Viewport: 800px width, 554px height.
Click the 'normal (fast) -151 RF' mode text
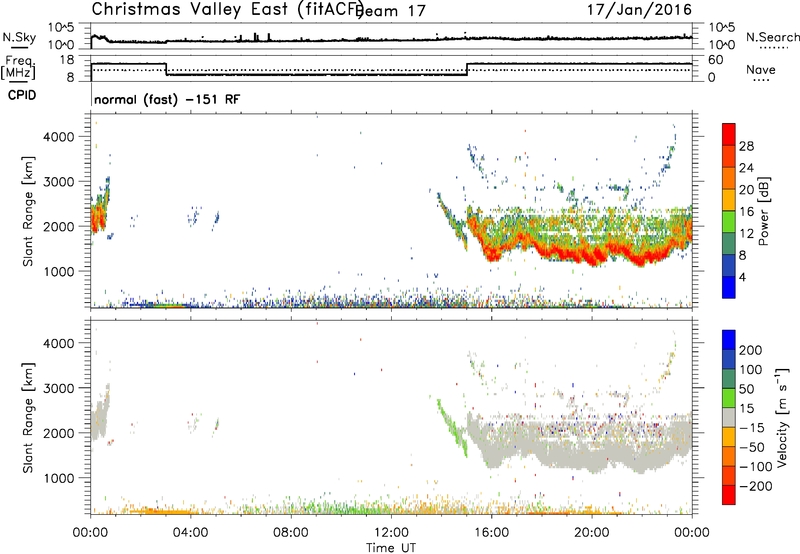pyautogui.click(x=166, y=100)
